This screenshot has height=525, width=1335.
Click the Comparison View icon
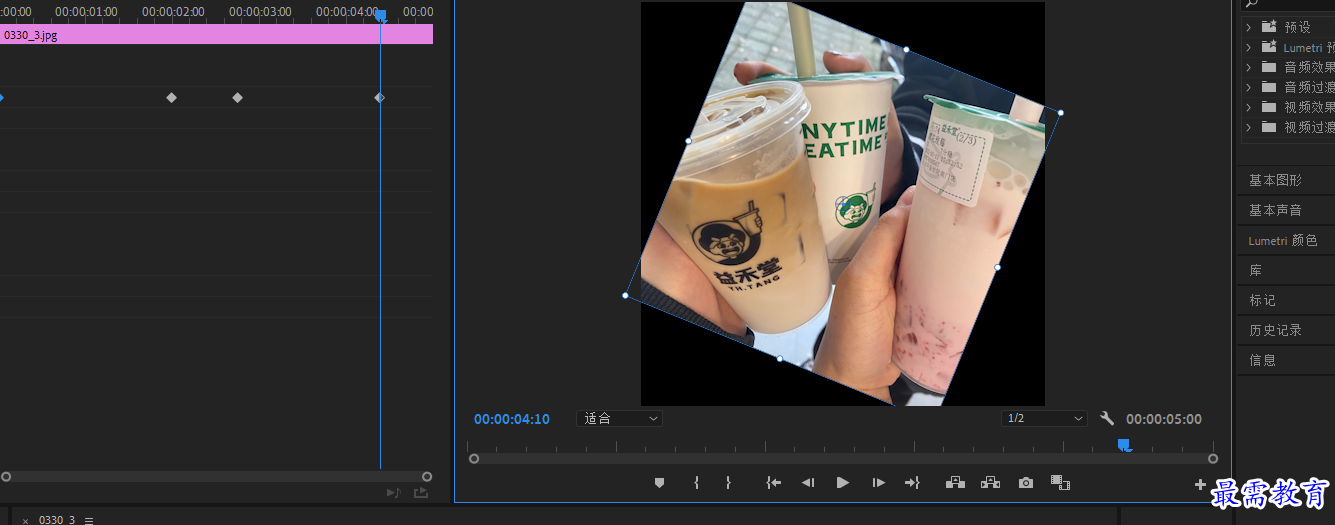[x=1060, y=482]
